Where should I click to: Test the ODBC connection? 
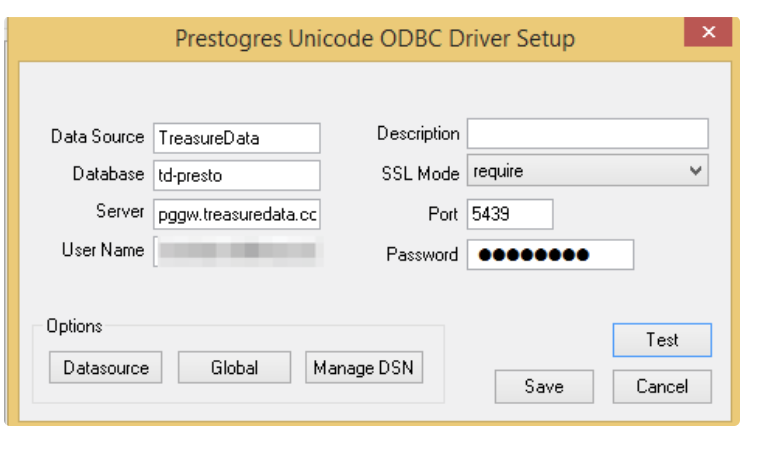point(662,340)
